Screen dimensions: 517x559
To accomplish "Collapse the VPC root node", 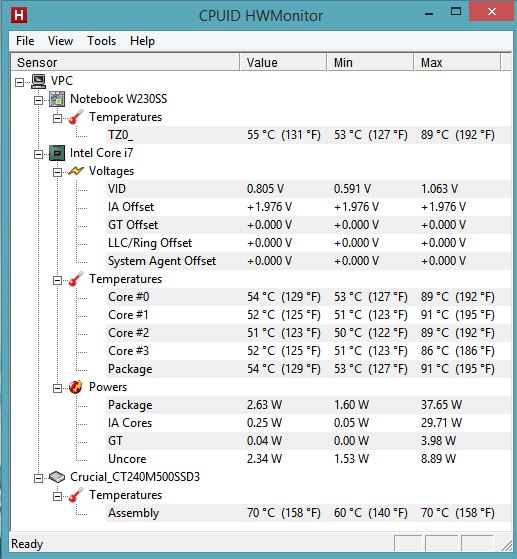I will [20, 82].
